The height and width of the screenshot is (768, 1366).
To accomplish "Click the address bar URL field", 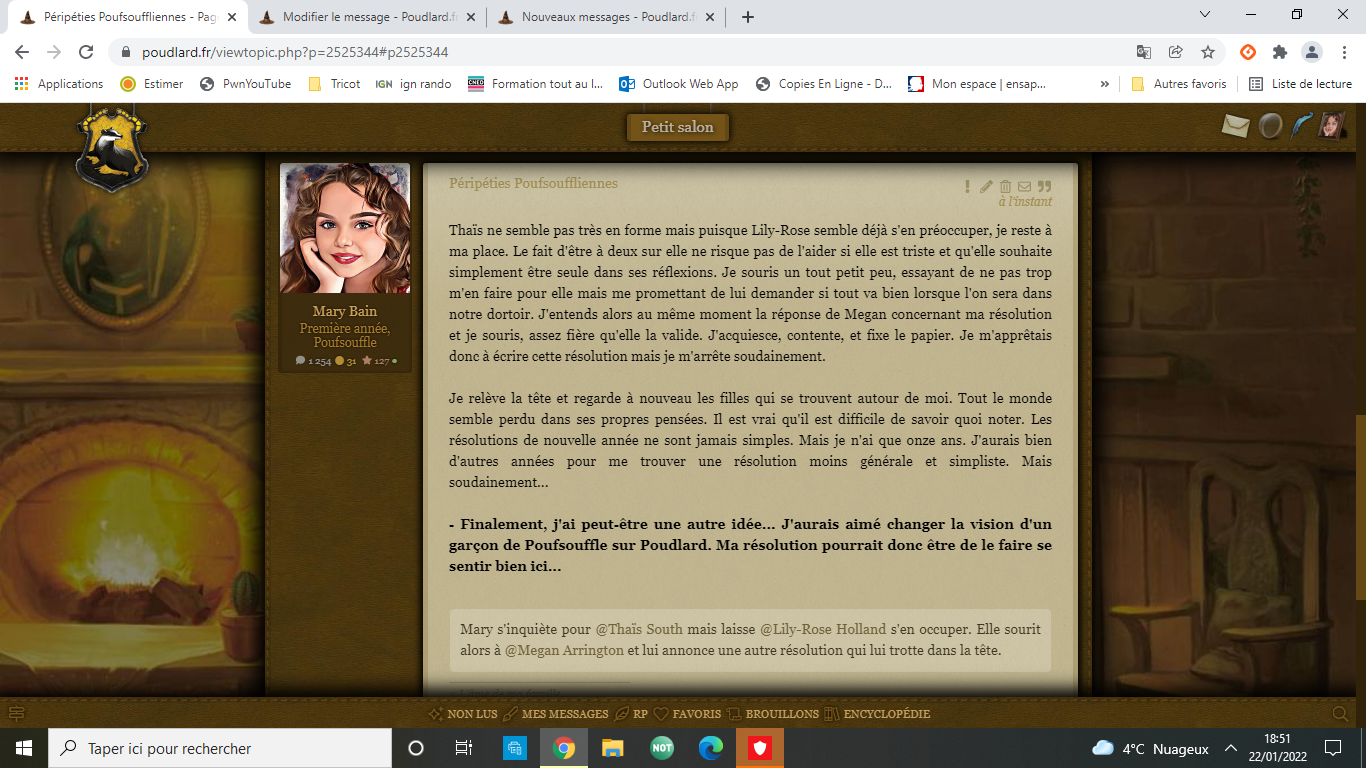I will (620, 52).
